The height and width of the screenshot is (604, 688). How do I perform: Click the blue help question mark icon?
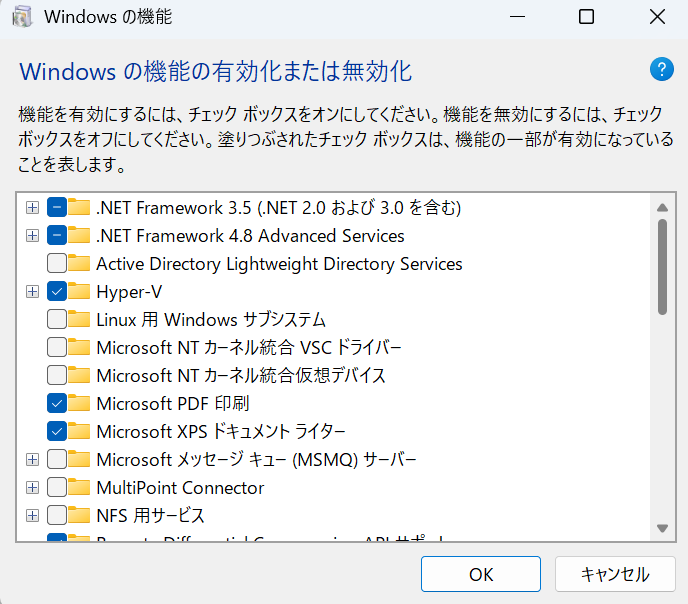[661, 69]
